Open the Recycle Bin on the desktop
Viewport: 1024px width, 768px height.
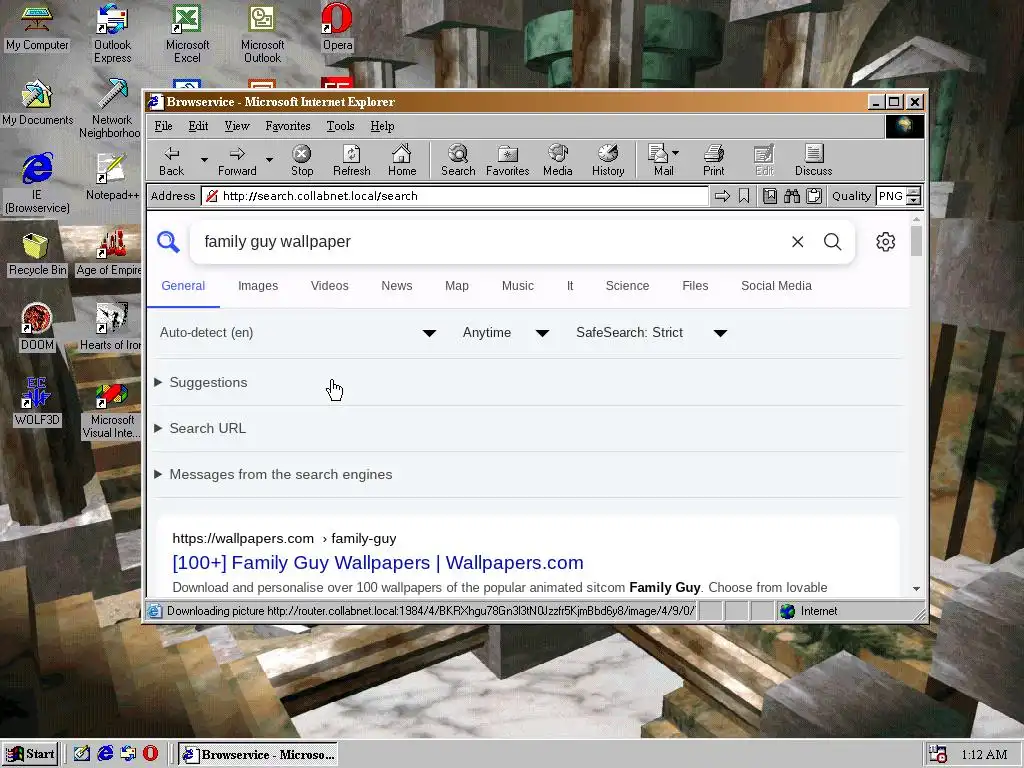pos(37,255)
